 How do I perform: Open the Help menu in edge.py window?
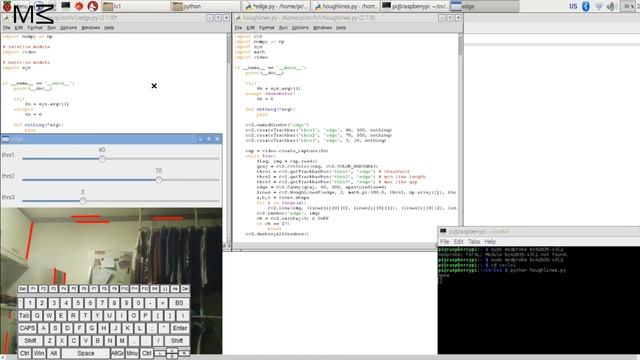[109, 28]
